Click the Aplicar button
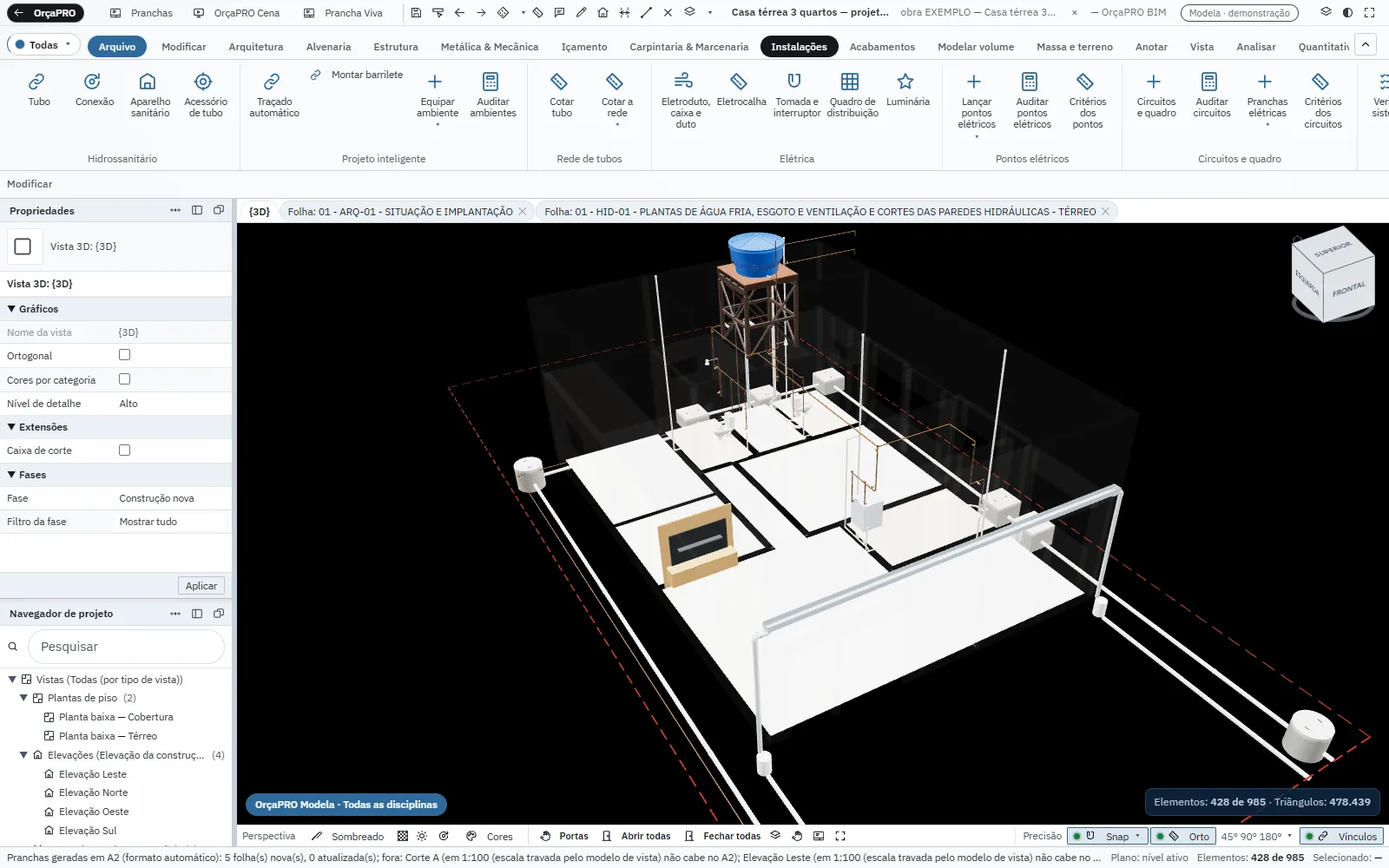1389x868 pixels. [201, 586]
